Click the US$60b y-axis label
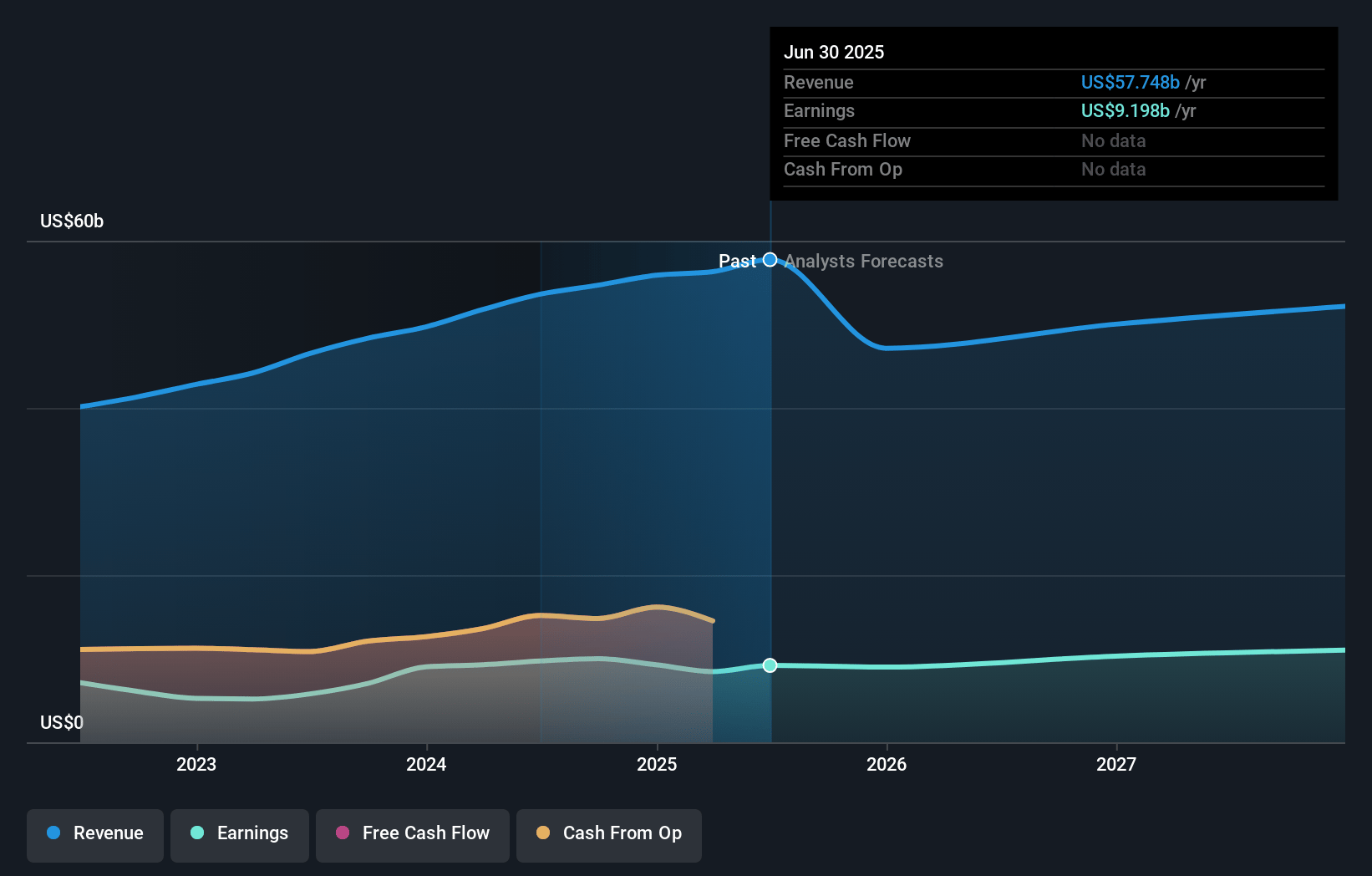 point(72,221)
